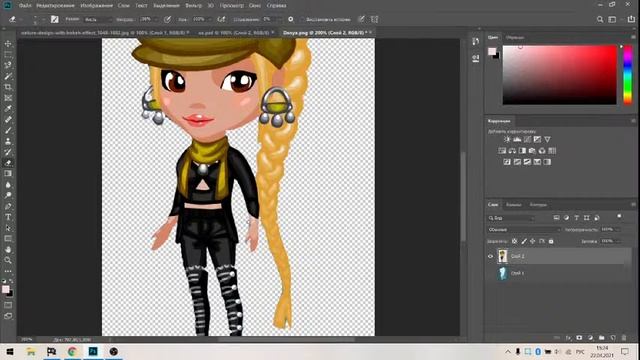640x360 pixels.
Task: Click the smoothing options gear button
Action: pyautogui.click(x=291, y=19)
